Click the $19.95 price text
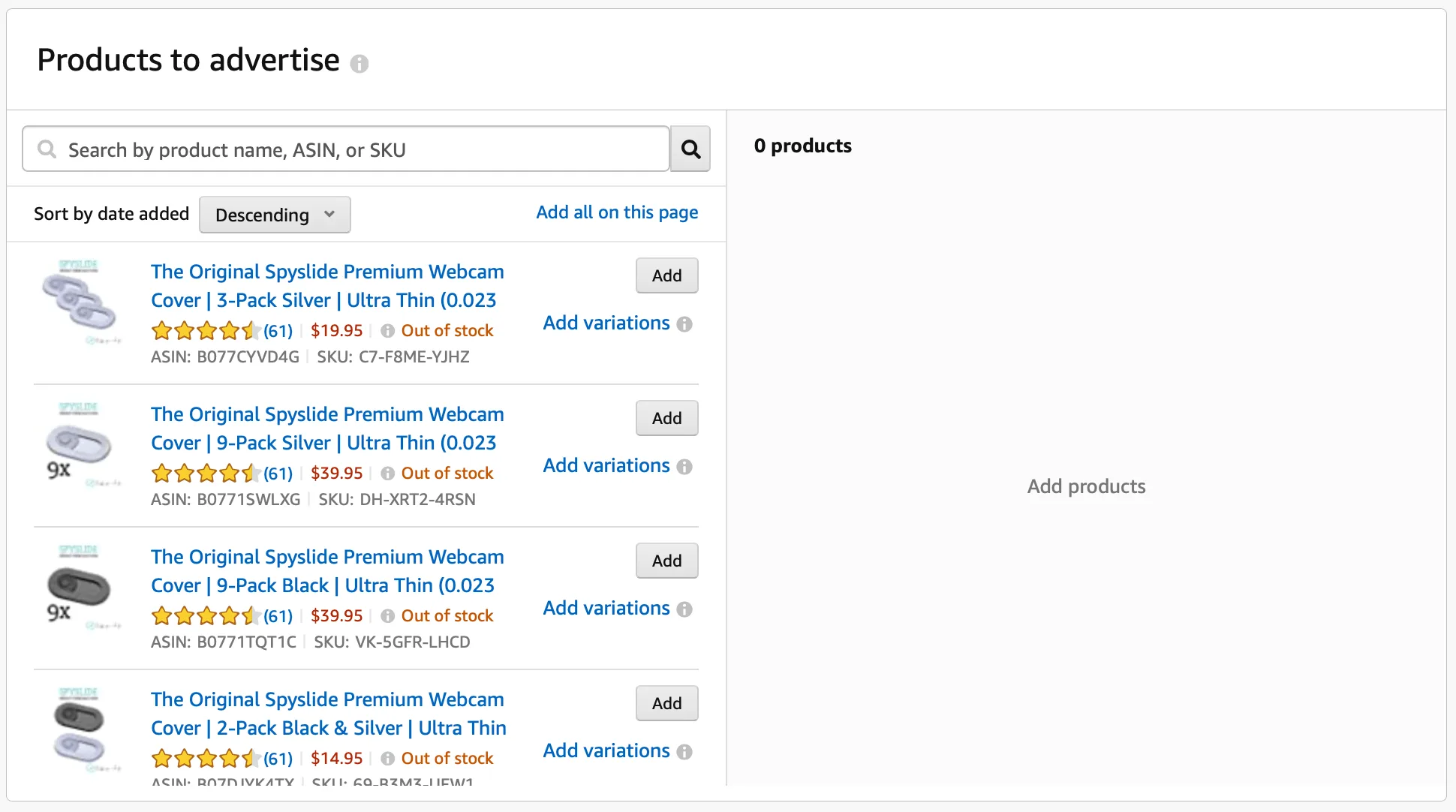The width and height of the screenshot is (1456, 812). coord(337,331)
